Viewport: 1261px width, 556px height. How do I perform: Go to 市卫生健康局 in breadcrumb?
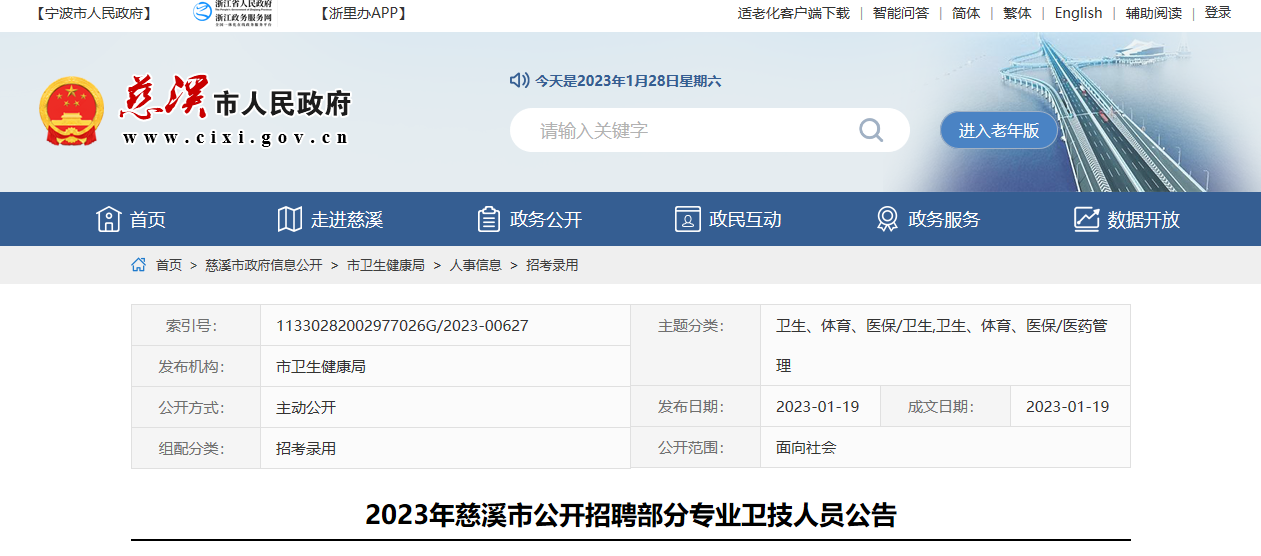pos(385,265)
